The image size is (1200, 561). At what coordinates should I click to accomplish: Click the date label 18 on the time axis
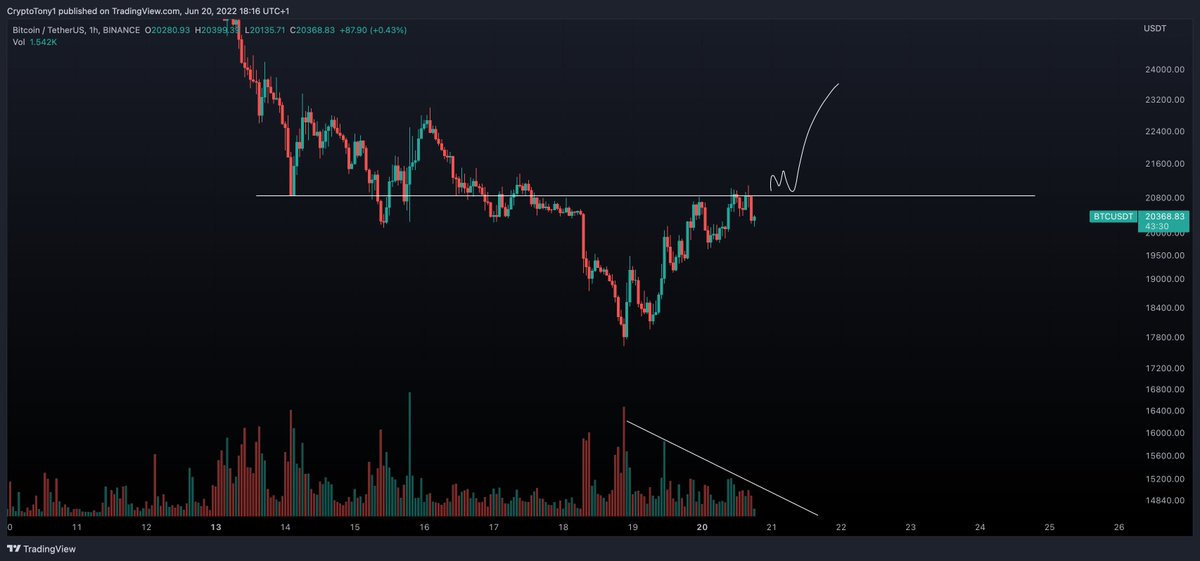[x=563, y=527]
